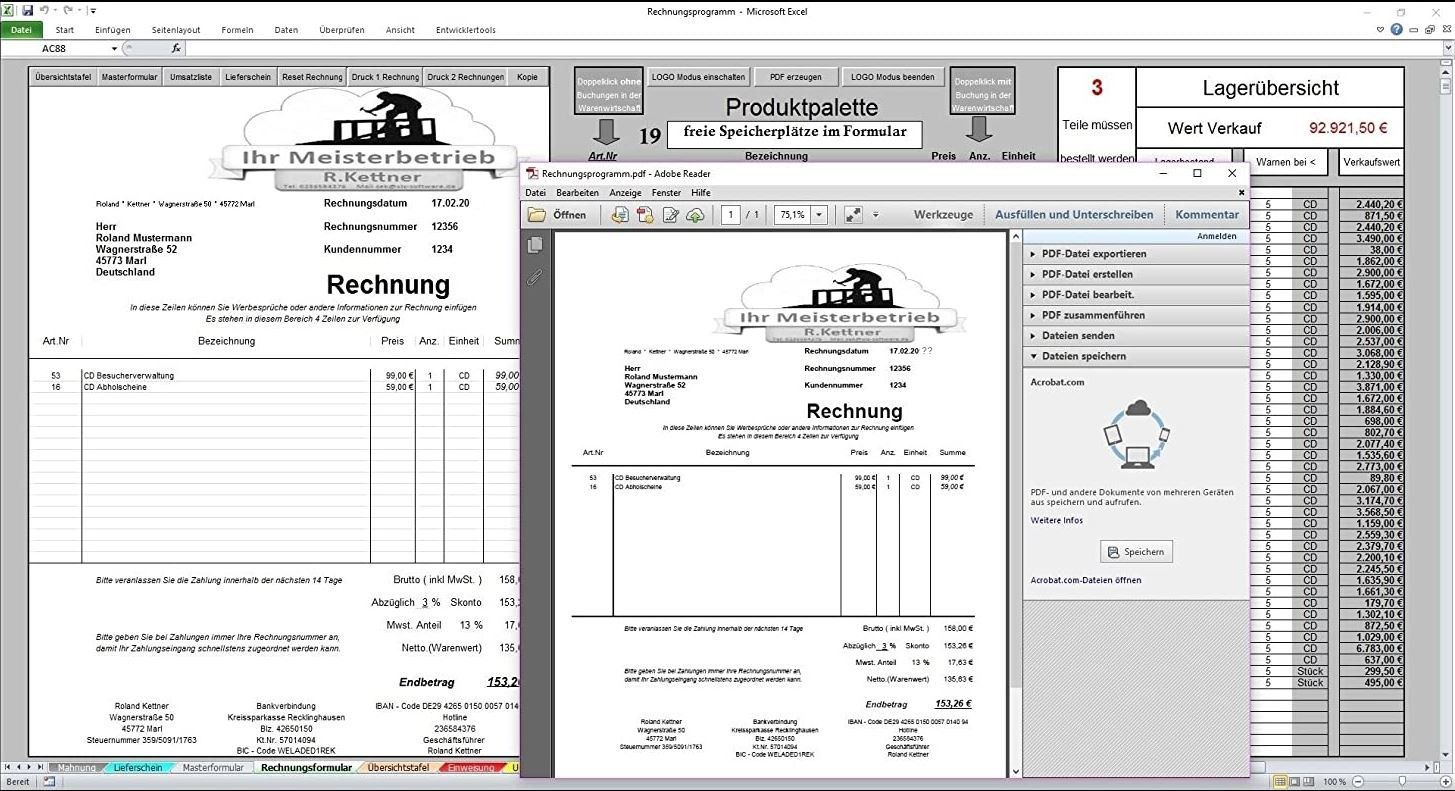Click the Speichern button in Acrobat.com panel

(x=1136, y=552)
